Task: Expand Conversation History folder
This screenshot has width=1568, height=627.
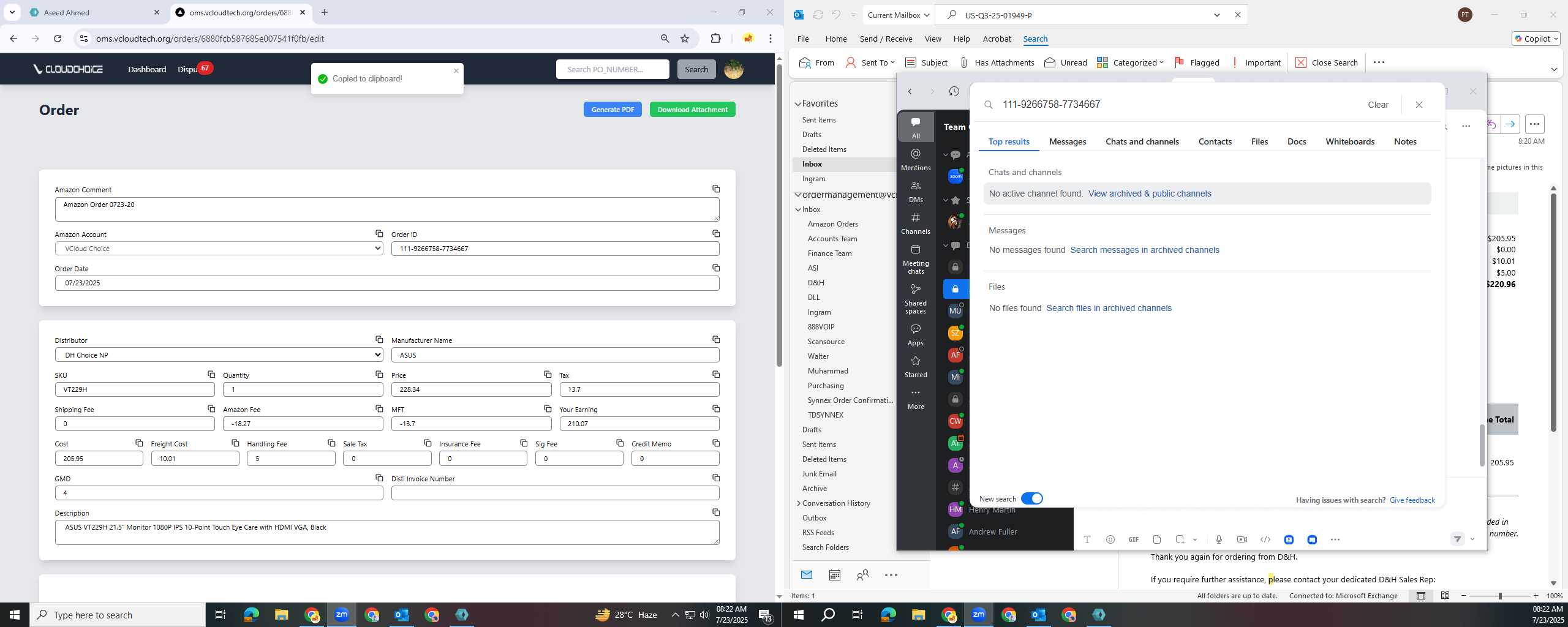Action: coord(798,503)
